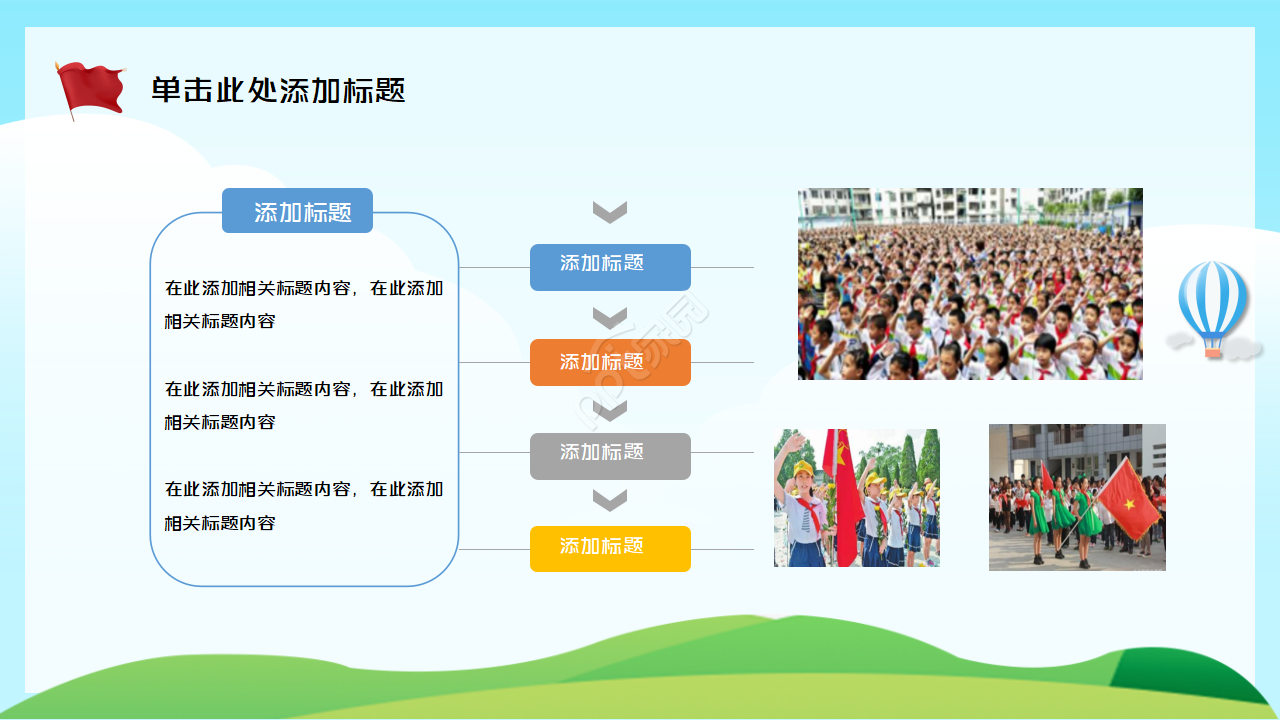Select the hot air balloon graphic
The image size is (1280, 720).
pyautogui.click(x=1213, y=309)
